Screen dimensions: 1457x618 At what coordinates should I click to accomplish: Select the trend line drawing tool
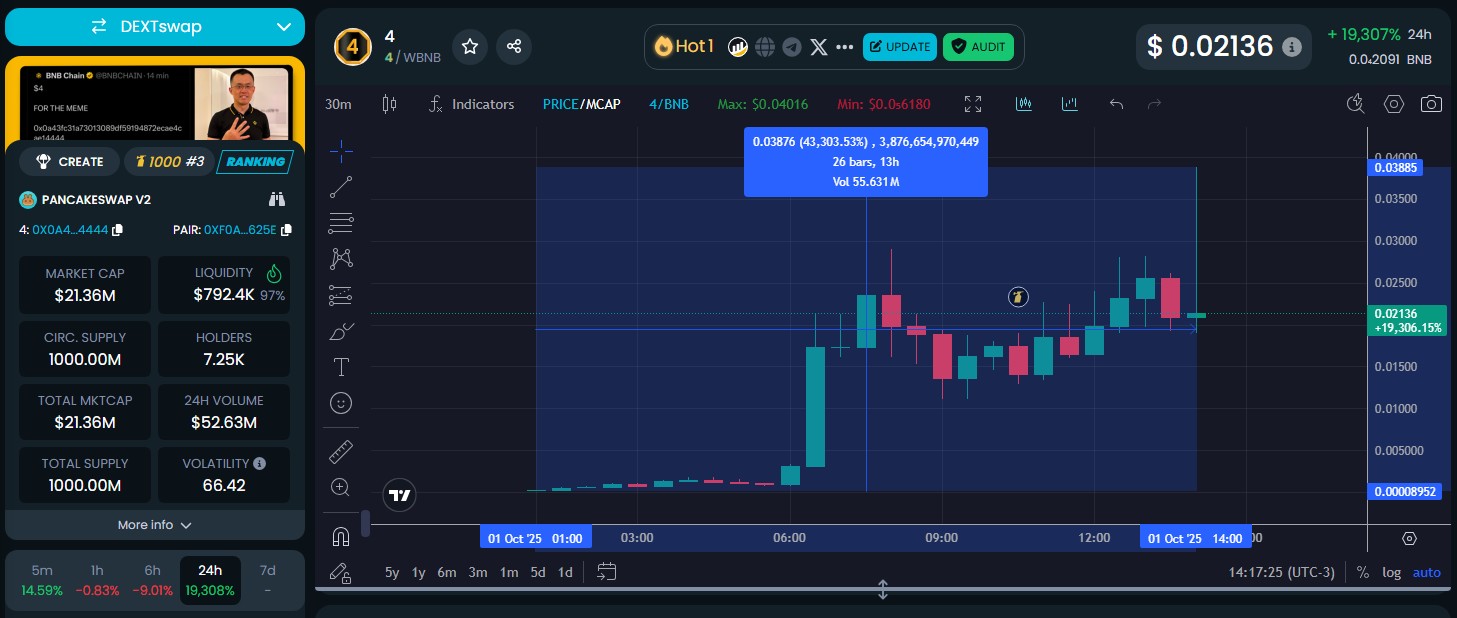click(341, 187)
